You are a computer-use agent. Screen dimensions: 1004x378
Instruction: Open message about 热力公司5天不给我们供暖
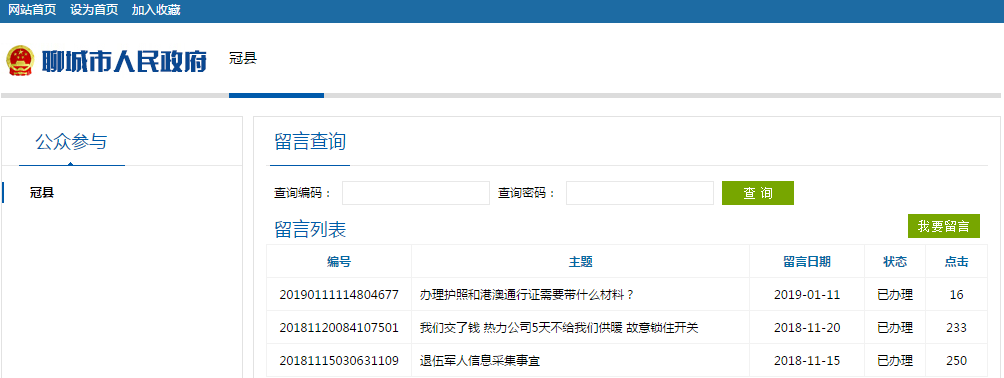tap(558, 328)
